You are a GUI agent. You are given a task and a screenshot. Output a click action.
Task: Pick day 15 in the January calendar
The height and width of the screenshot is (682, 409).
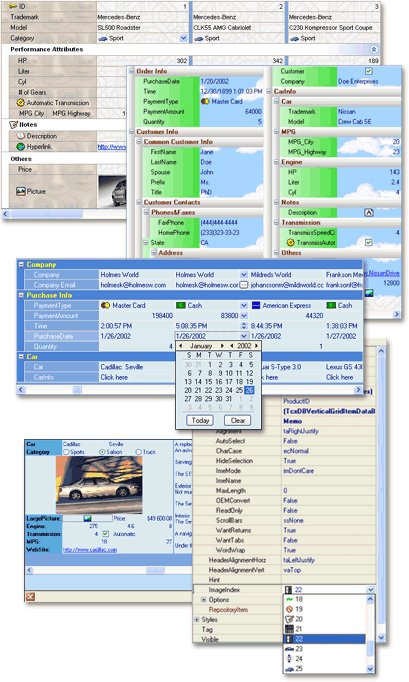(x=208, y=381)
